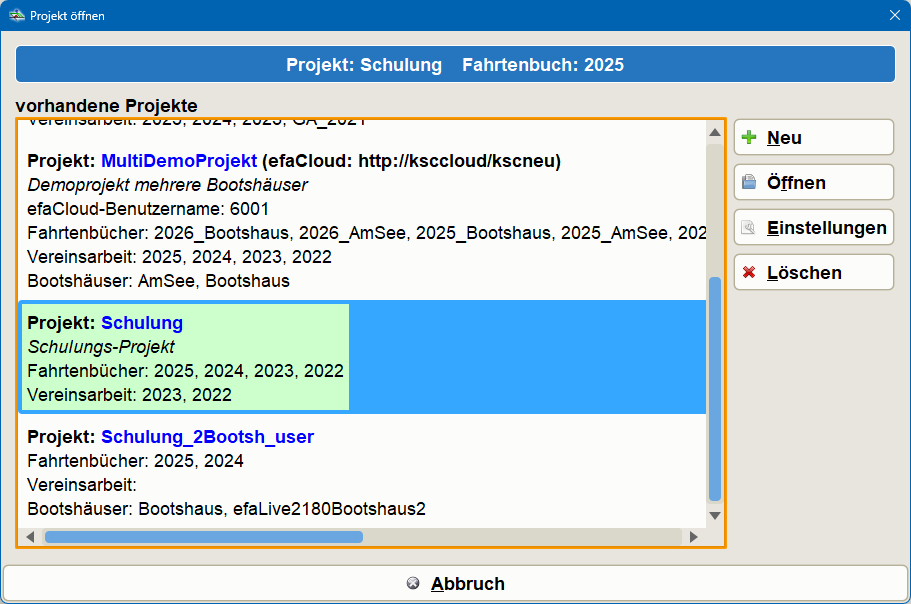This screenshot has width=911, height=604.
Task: Click the blue Schulung project name
Action: pos(141,323)
